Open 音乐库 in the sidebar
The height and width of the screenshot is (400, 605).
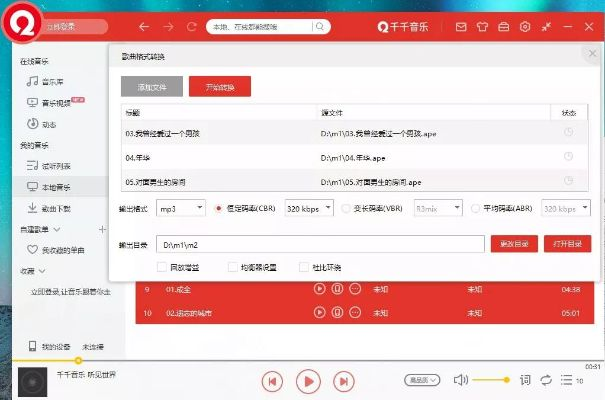click(x=52, y=81)
